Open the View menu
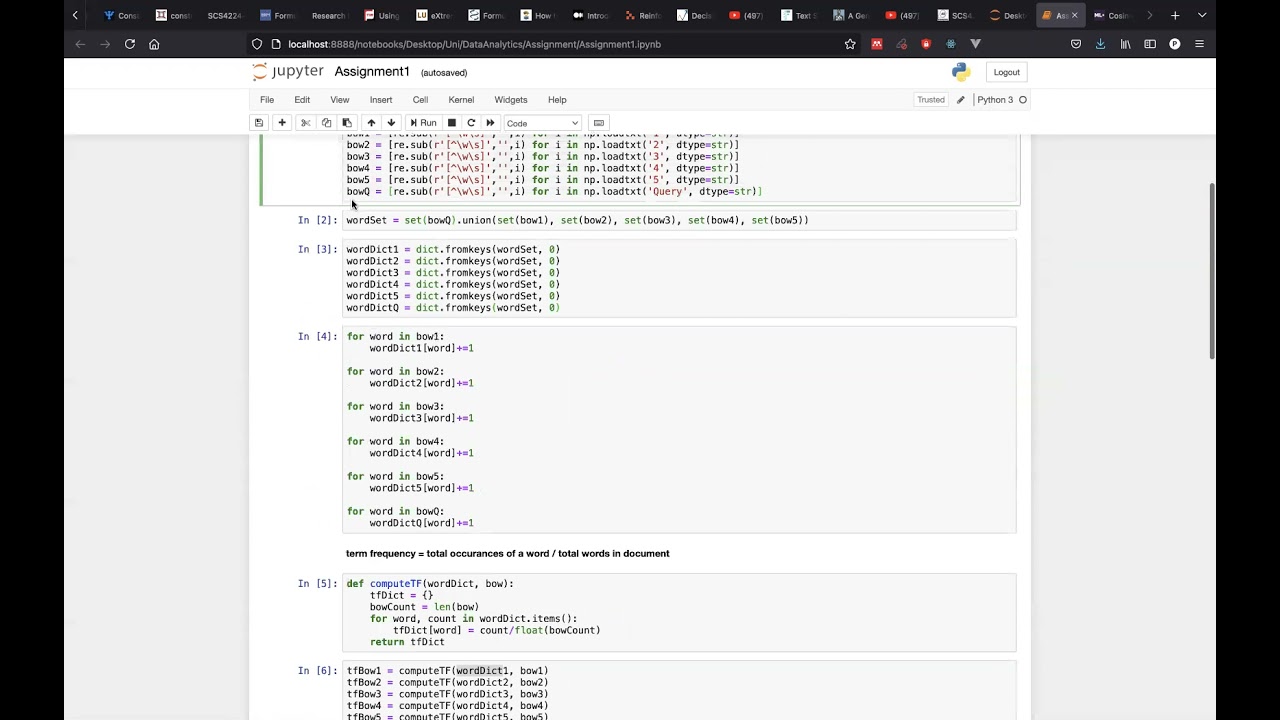 point(340,100)
